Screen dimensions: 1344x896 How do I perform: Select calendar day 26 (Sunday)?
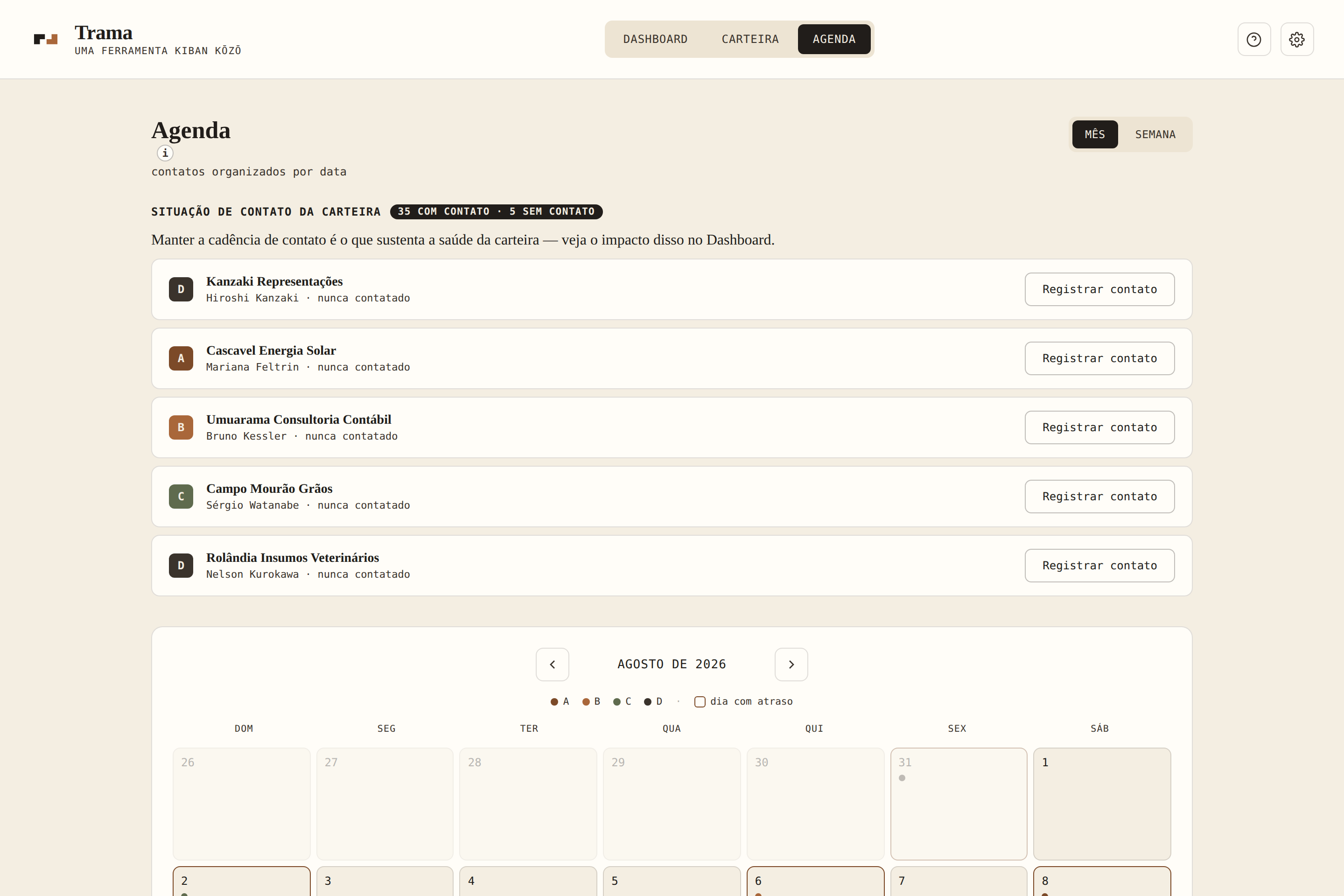(242, 804)
